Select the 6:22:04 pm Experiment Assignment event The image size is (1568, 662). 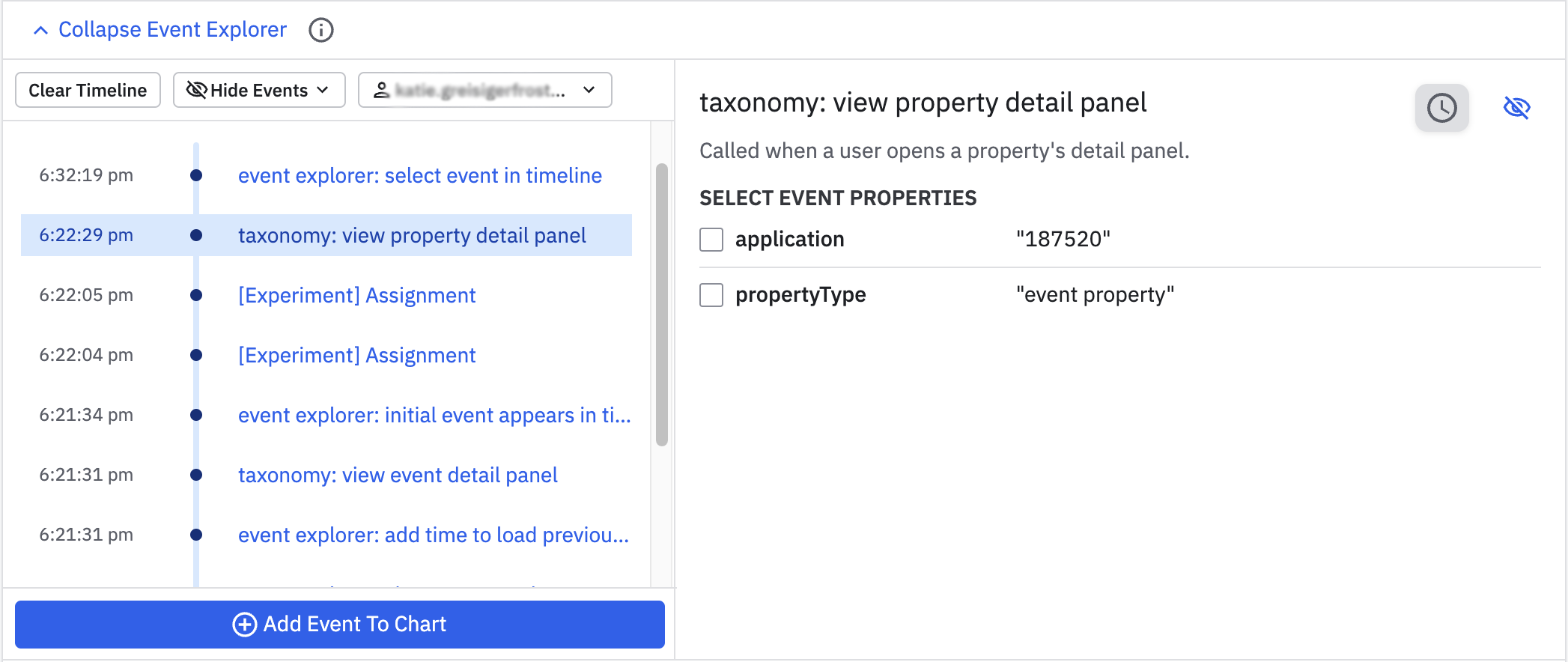tap(356, 356)
